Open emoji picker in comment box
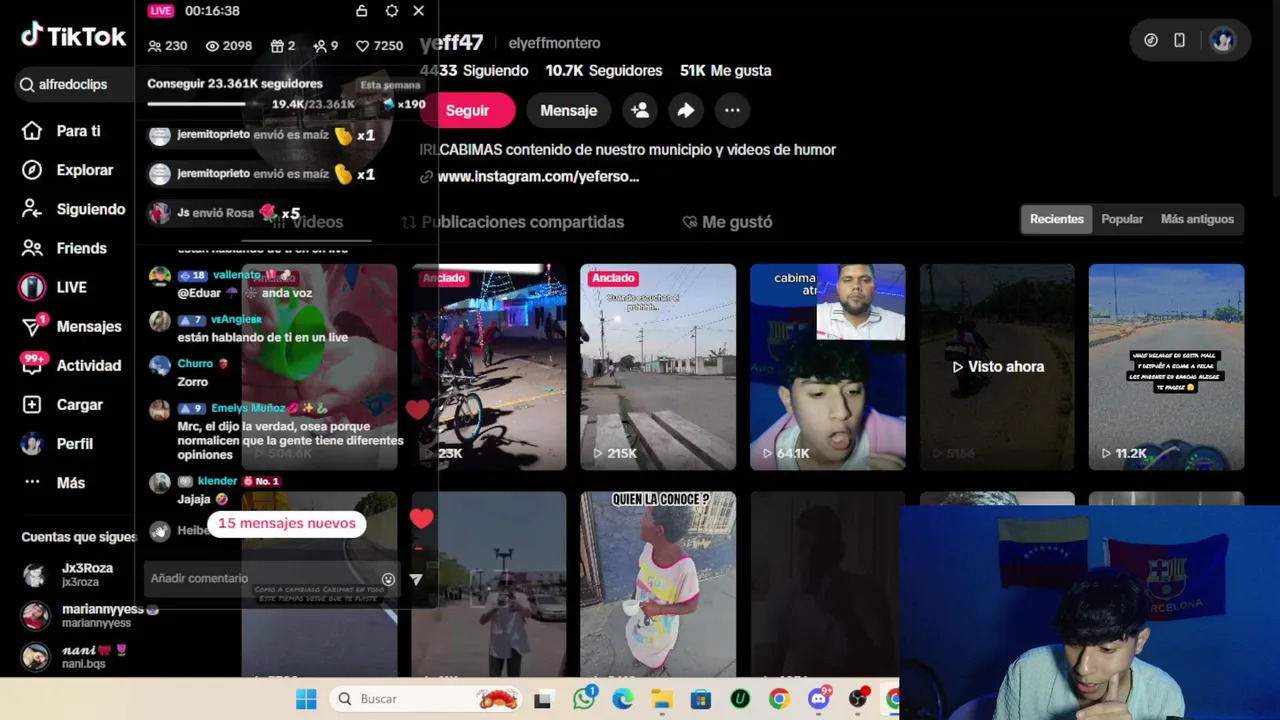1280x720 pixels. tap(388, 579)
